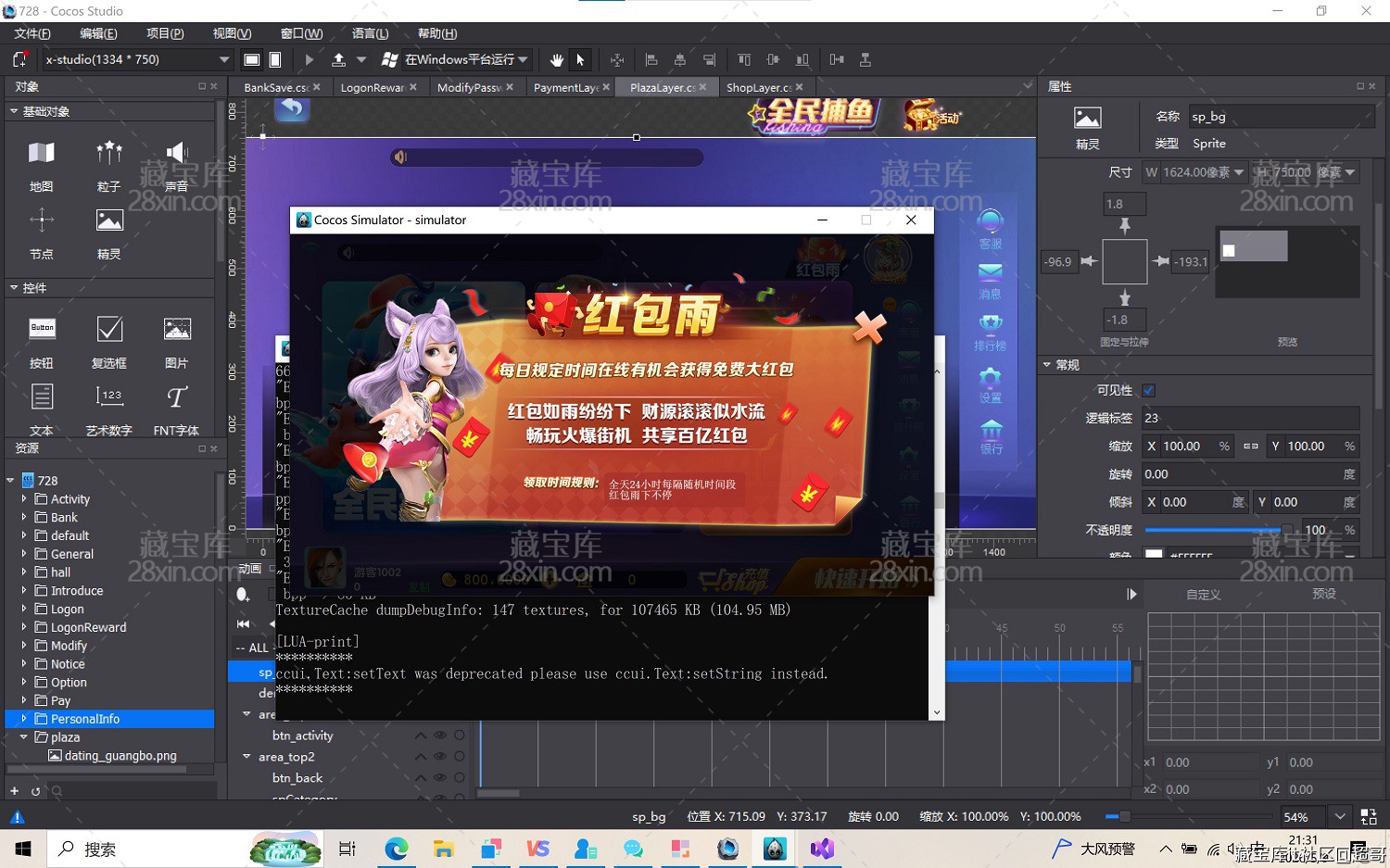Image resolution: width=1390 pixels, height=868 pixels.
Task: Click the align horizontal center toolbar icon
Action: click(x=680, y=59)
